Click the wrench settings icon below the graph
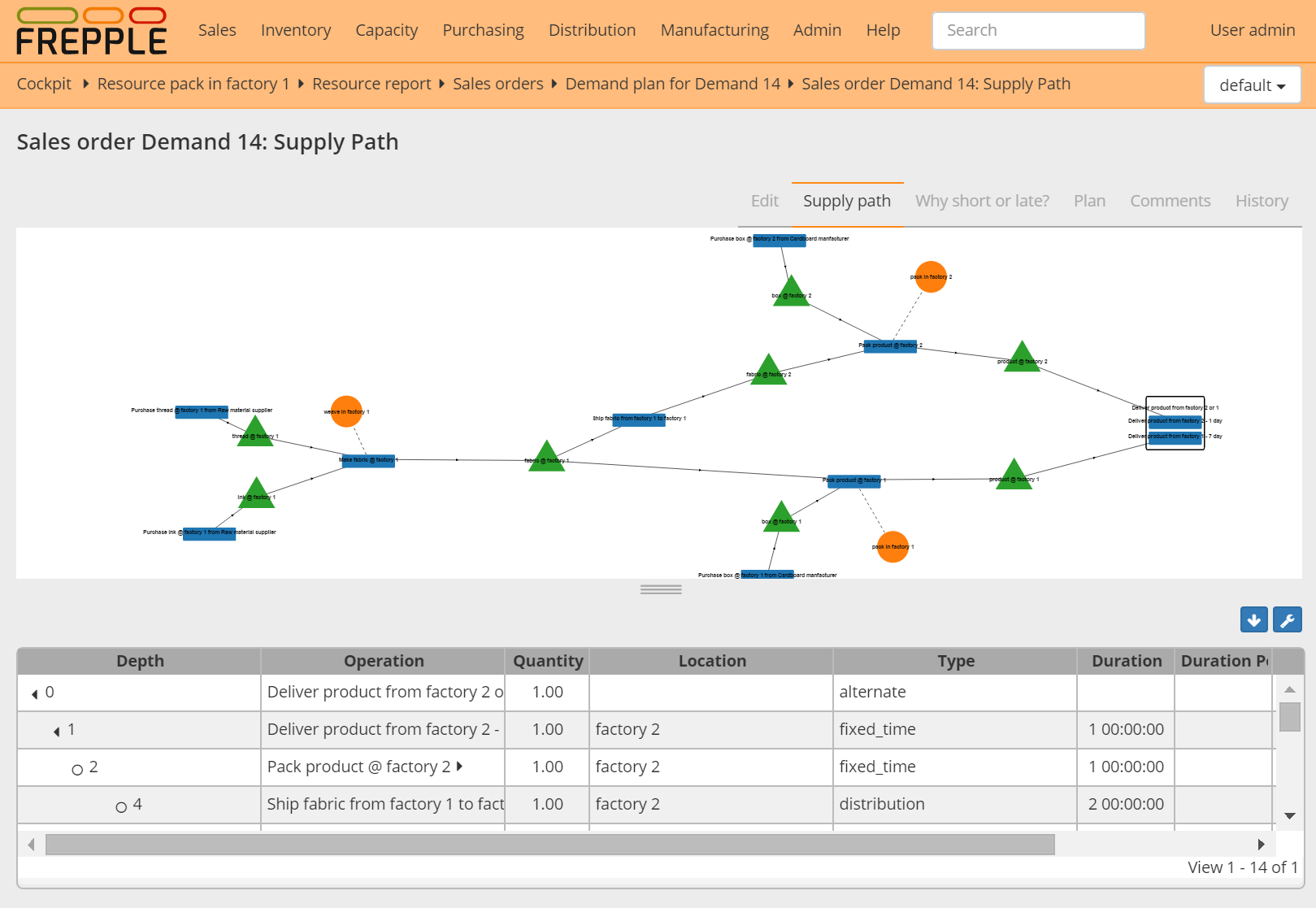1316x908 pixels. (1288, 619)
